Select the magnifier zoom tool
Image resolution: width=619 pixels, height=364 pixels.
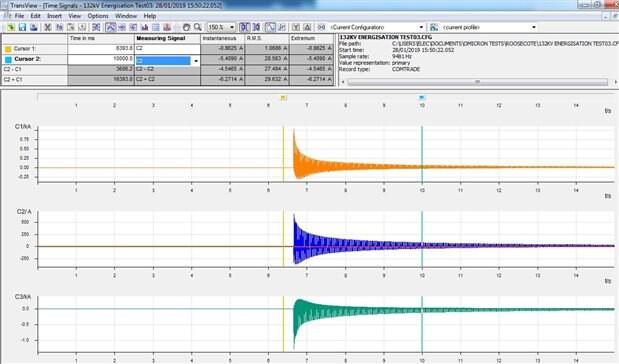pyautogui.click(x=198, y=27)
